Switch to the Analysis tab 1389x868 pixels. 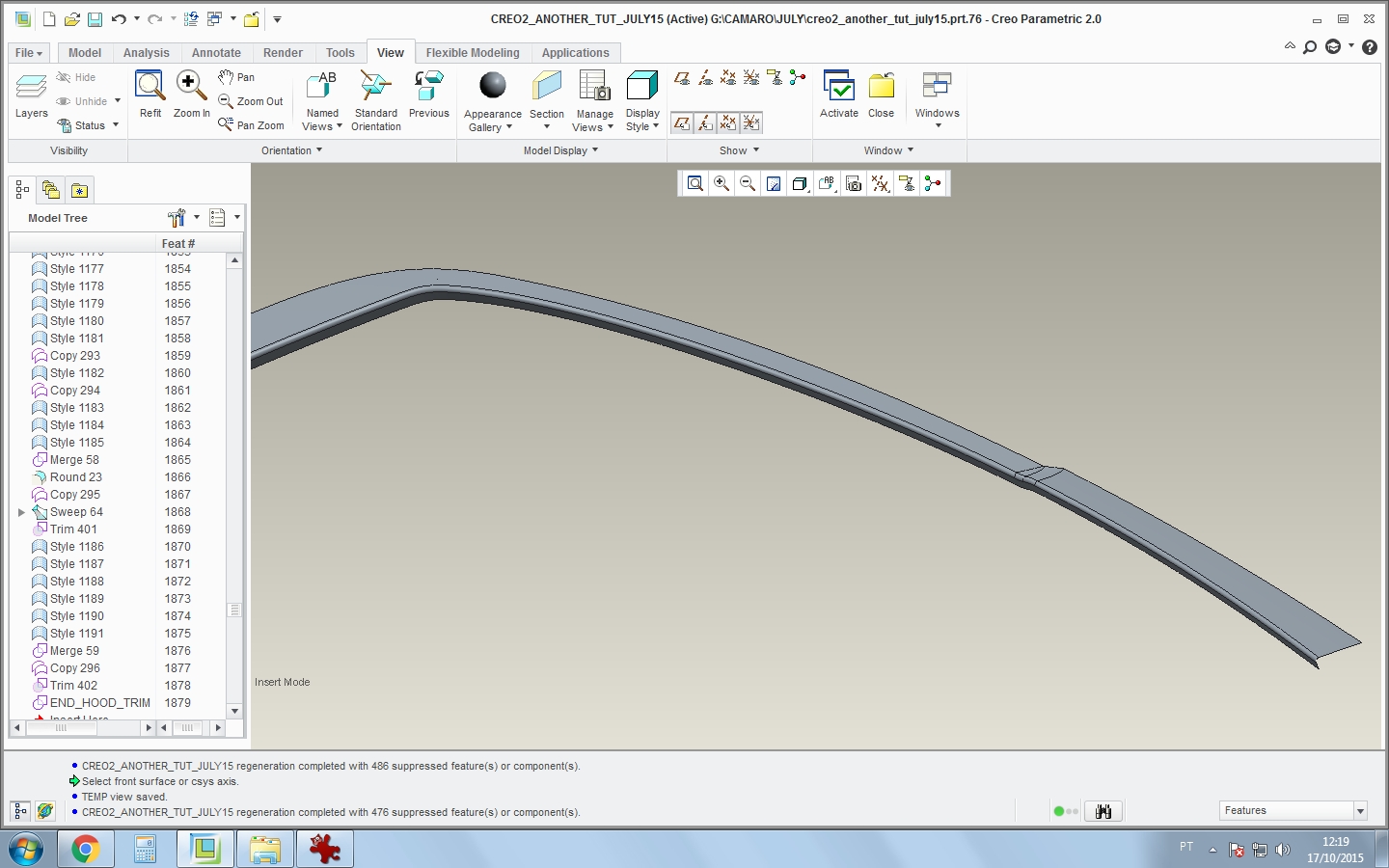[x=146, y=53]
